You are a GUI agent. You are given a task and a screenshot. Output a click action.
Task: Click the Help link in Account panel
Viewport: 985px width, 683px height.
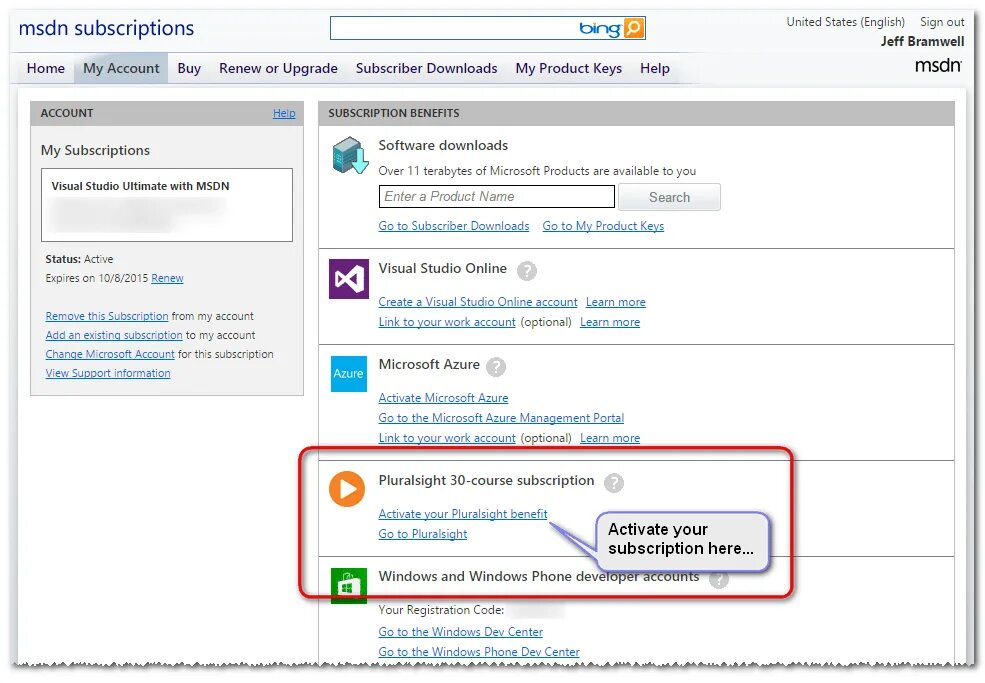(284, 113)
